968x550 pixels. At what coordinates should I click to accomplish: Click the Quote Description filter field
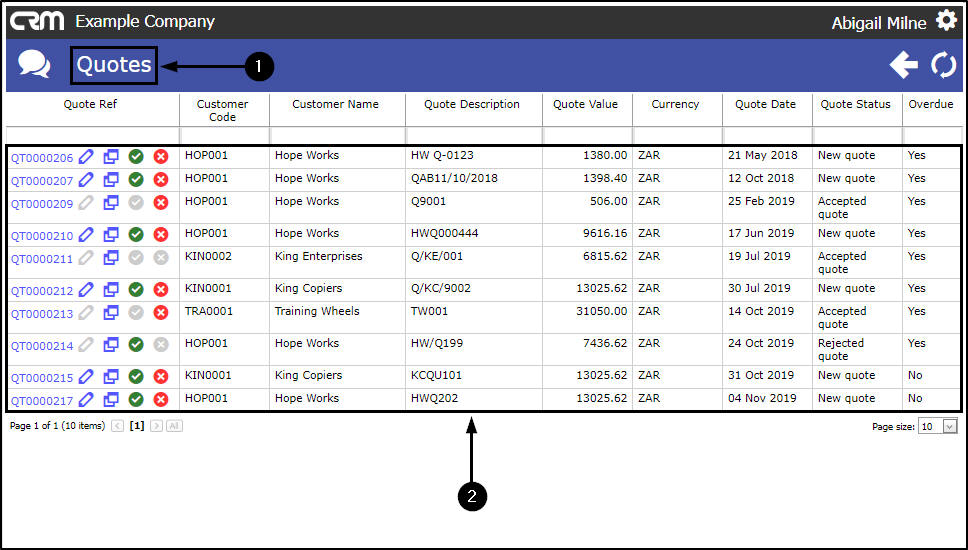tap(474, 135)
